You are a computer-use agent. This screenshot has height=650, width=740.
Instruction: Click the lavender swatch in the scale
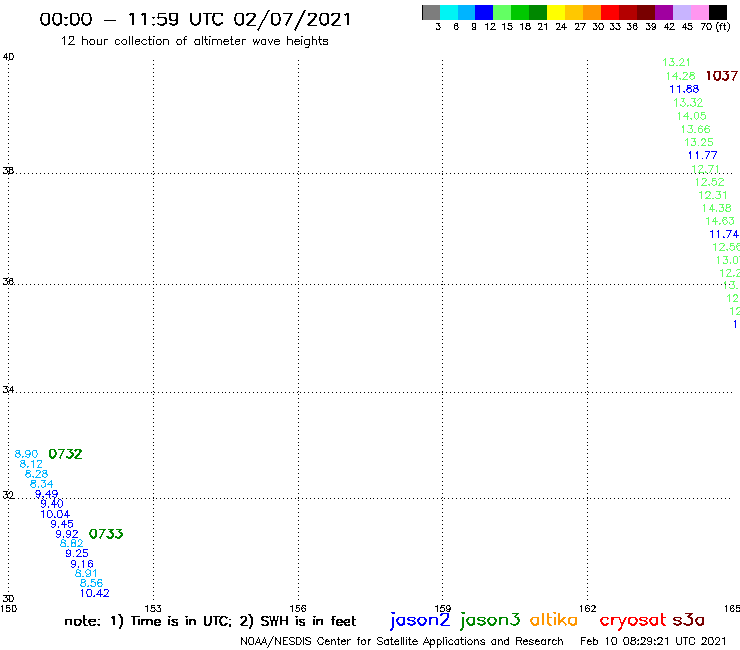click(681, 12)
